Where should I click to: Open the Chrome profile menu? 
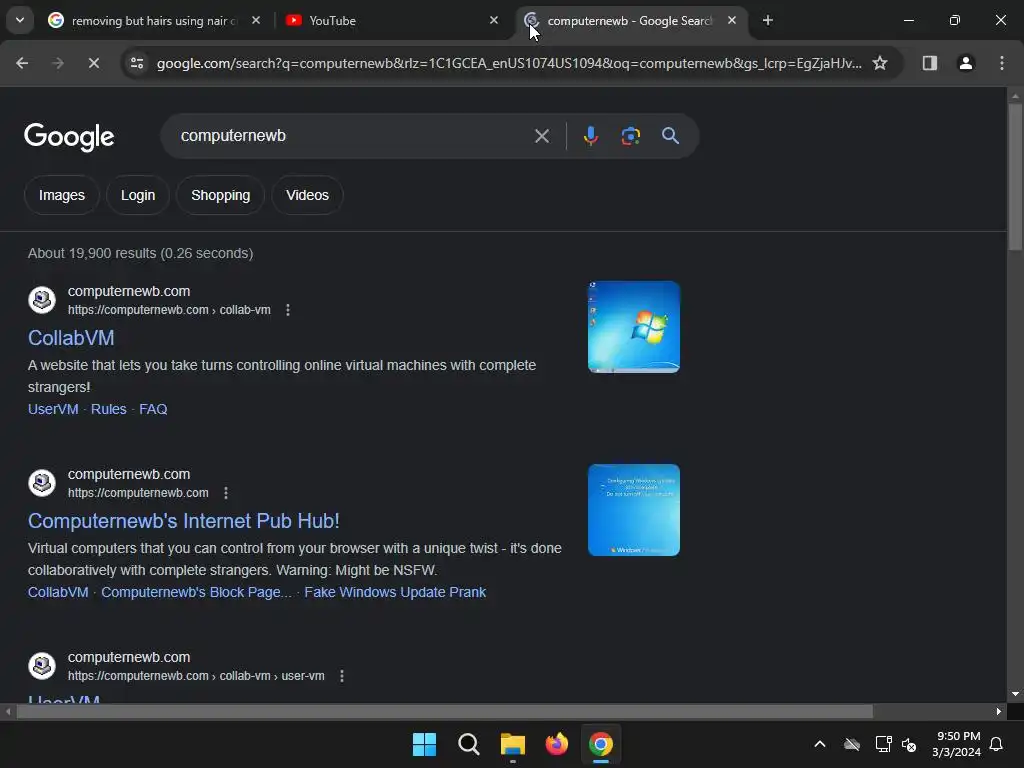(966, 63)
